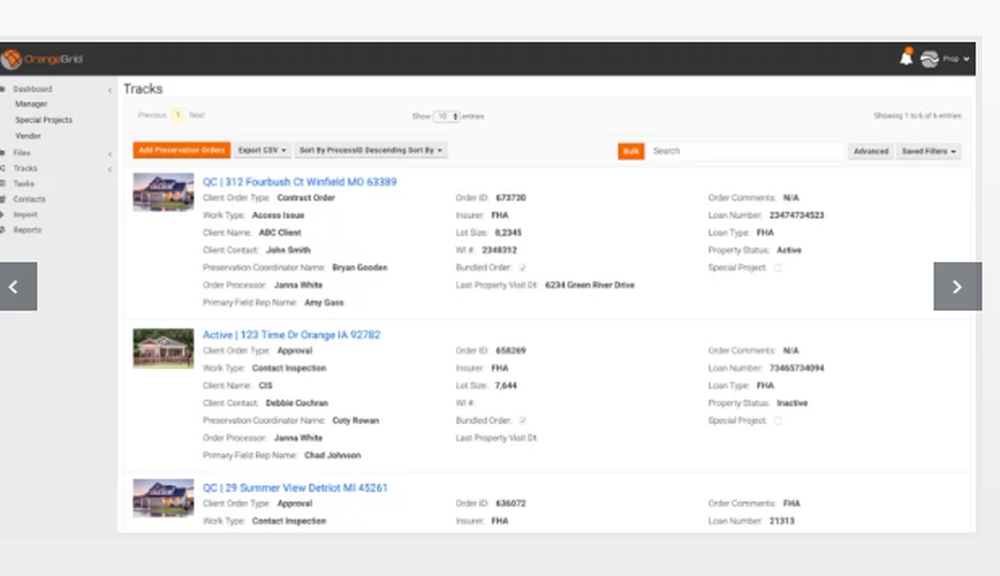Click Add Preservation Orders button
This screenshot has width=1000, height=576.
tap(182, 151)
